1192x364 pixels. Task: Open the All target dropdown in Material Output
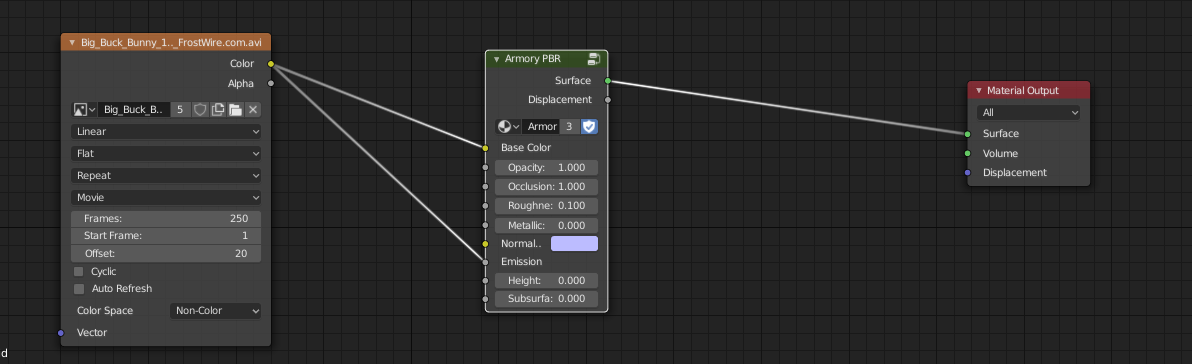click(x=1029, y=112)
